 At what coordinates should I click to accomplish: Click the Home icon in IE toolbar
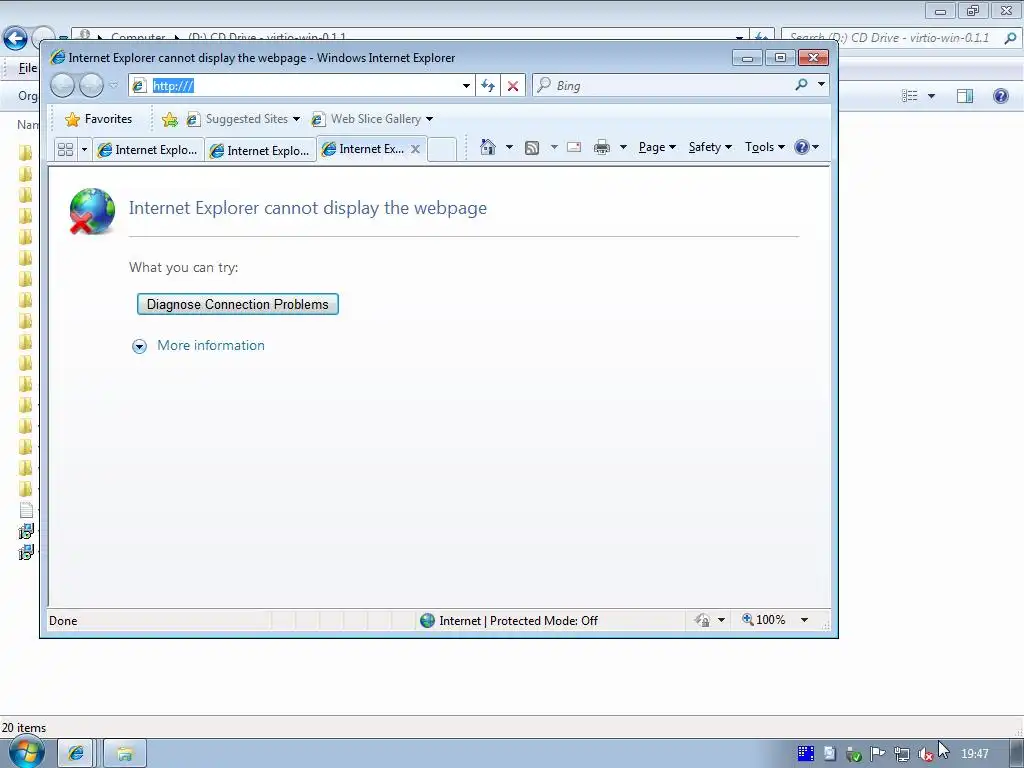(487, 147)
